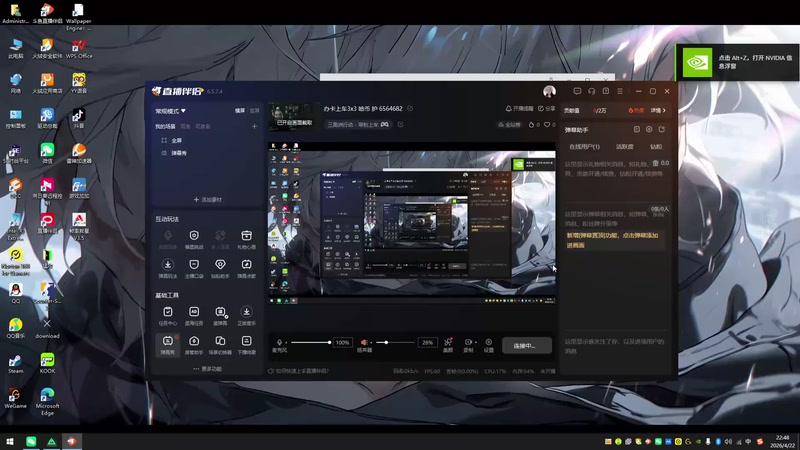The width and height of the screenshot is (800, 450).
Task: Open customer service headset icon
Action: pos(591,91)
